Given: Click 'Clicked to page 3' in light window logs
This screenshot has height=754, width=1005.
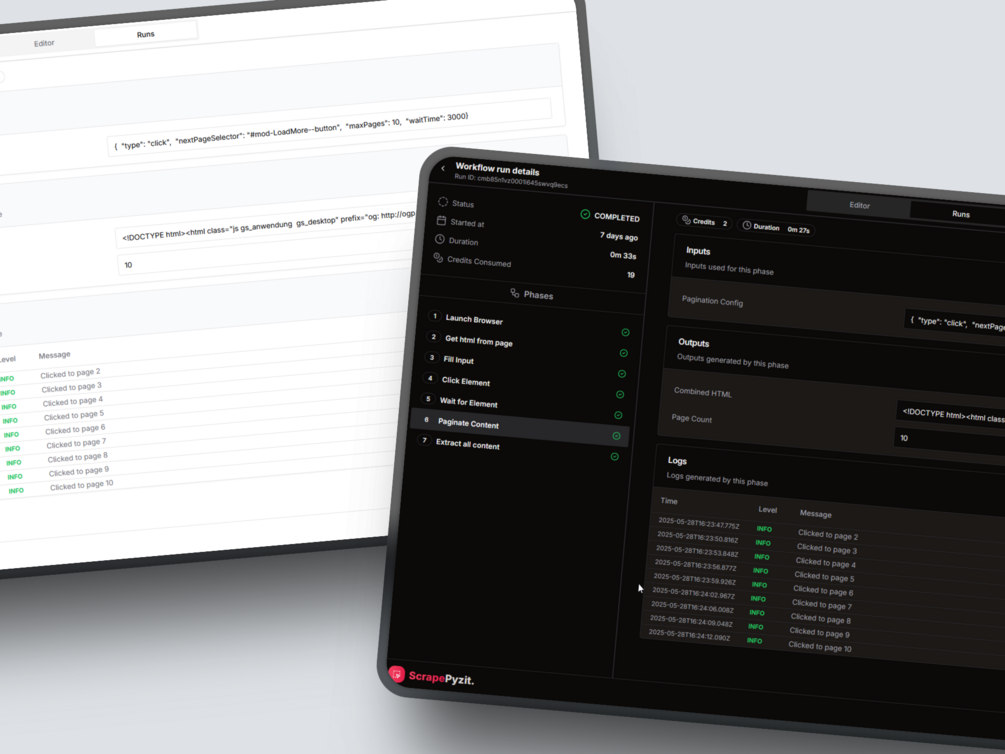Looking at the screenshot, I should 72,387.
